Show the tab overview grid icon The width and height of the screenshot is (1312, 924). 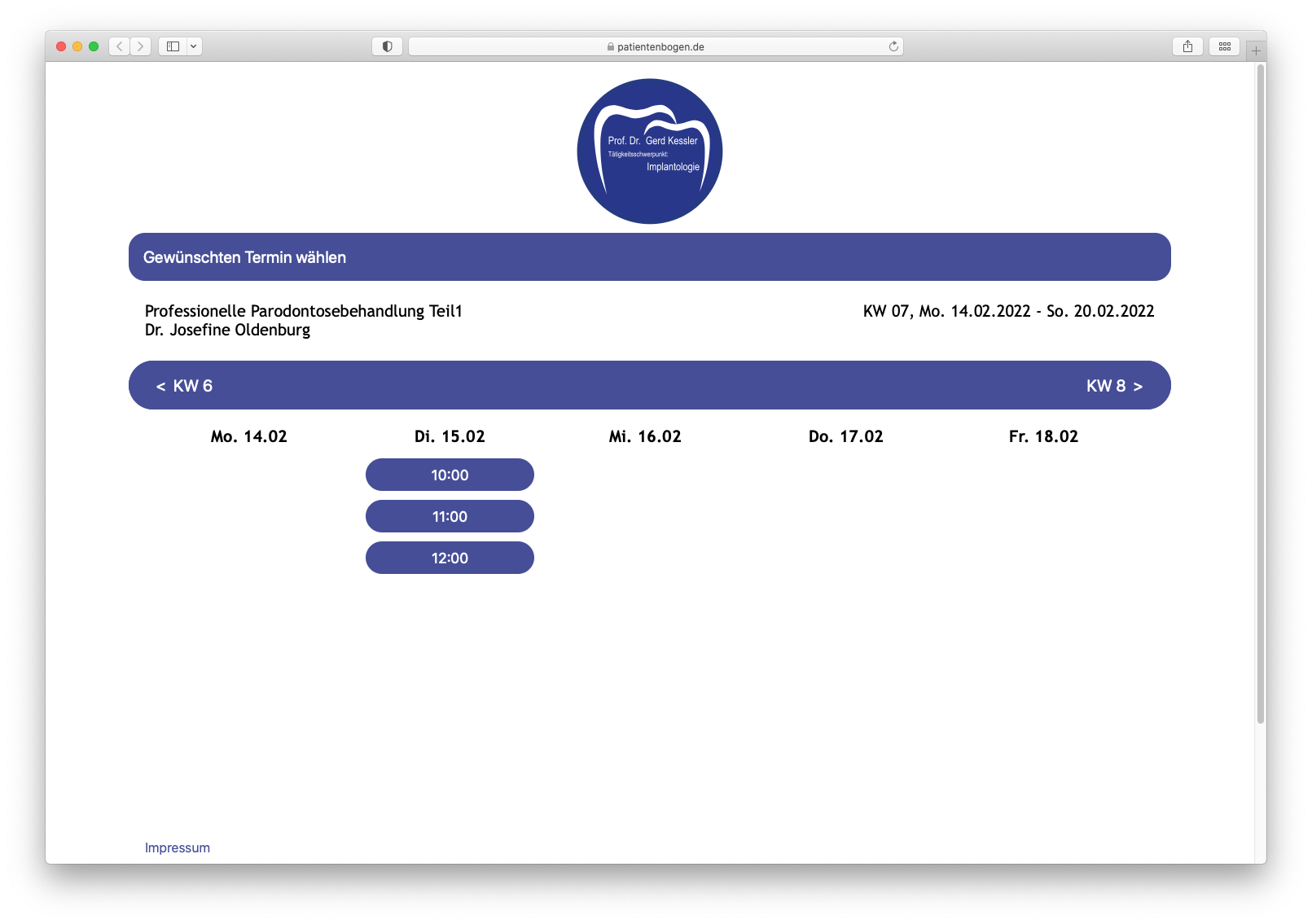(x=1224, y=46)
